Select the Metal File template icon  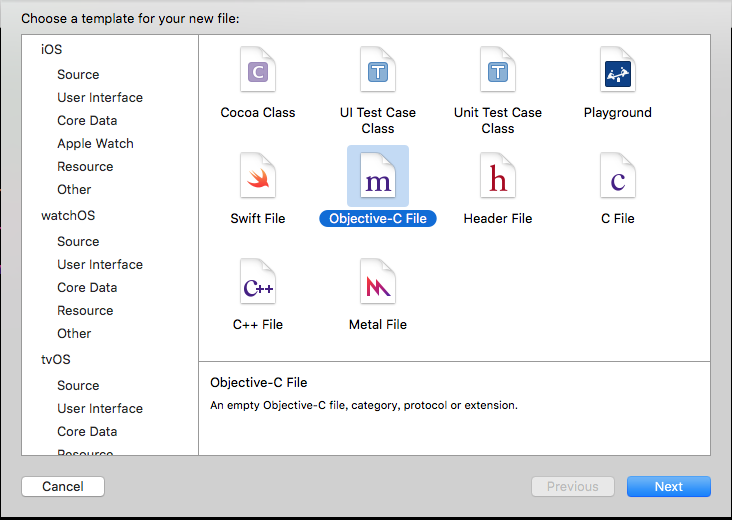[378, 281]
